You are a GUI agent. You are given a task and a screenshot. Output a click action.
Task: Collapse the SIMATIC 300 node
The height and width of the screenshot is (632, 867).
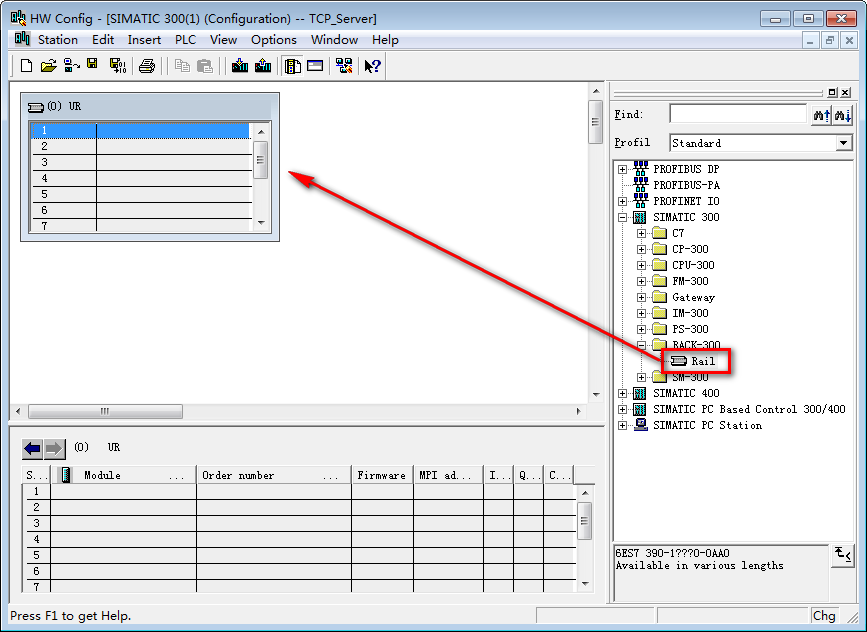(623, 217)
